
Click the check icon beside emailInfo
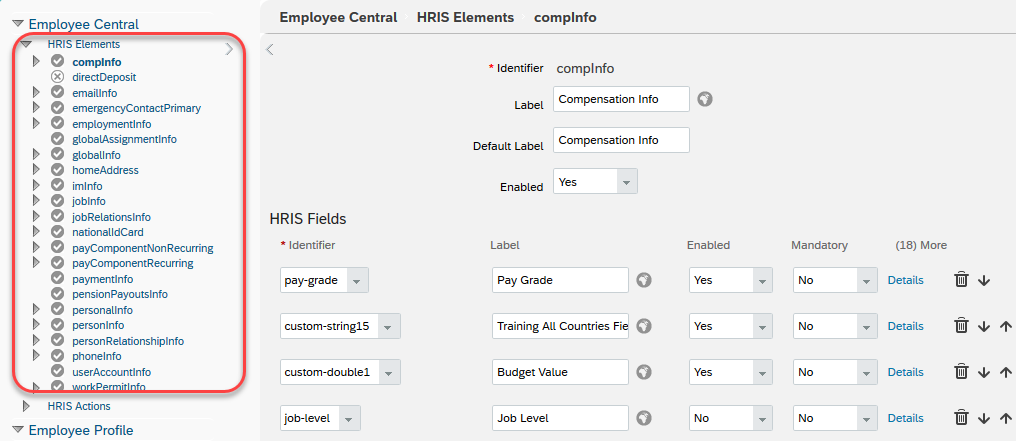coord(58,93)
